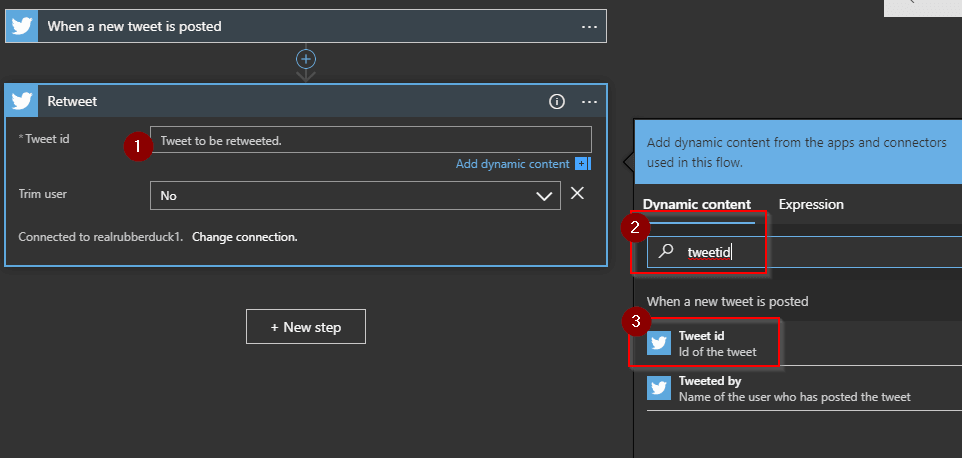Click the Twitter icon next to Tweet id

(659, 343)
